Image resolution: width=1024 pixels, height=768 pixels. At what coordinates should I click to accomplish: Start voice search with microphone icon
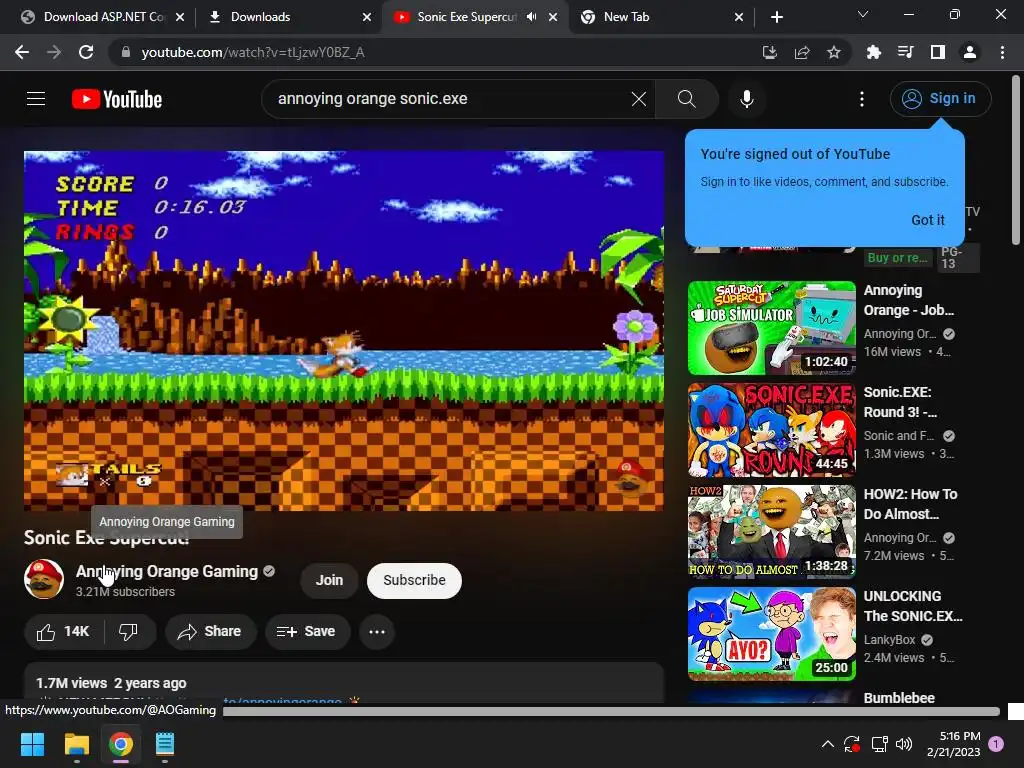(x=746, y=99)
